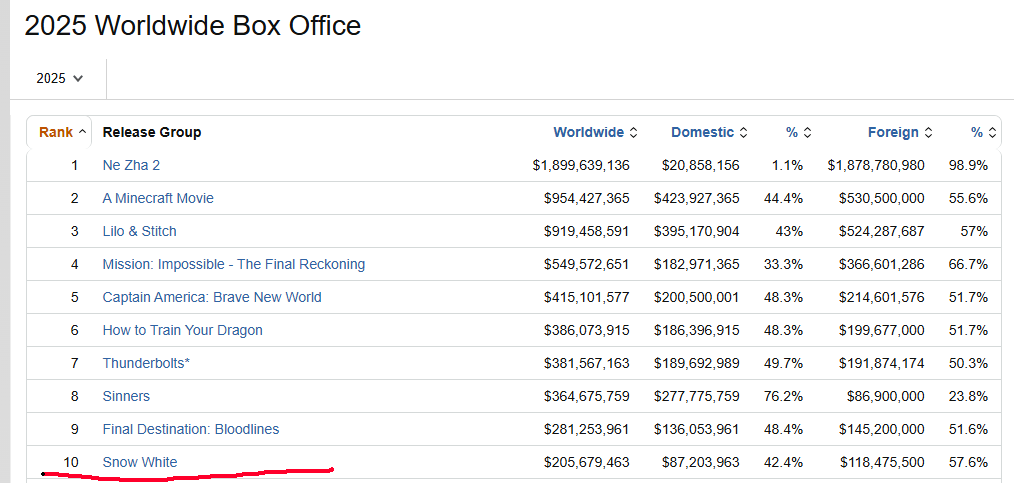The width and height of the screenshot is (1014, 483).
Task: Select domestic gross $182,971,365
Action: point(696,264)
